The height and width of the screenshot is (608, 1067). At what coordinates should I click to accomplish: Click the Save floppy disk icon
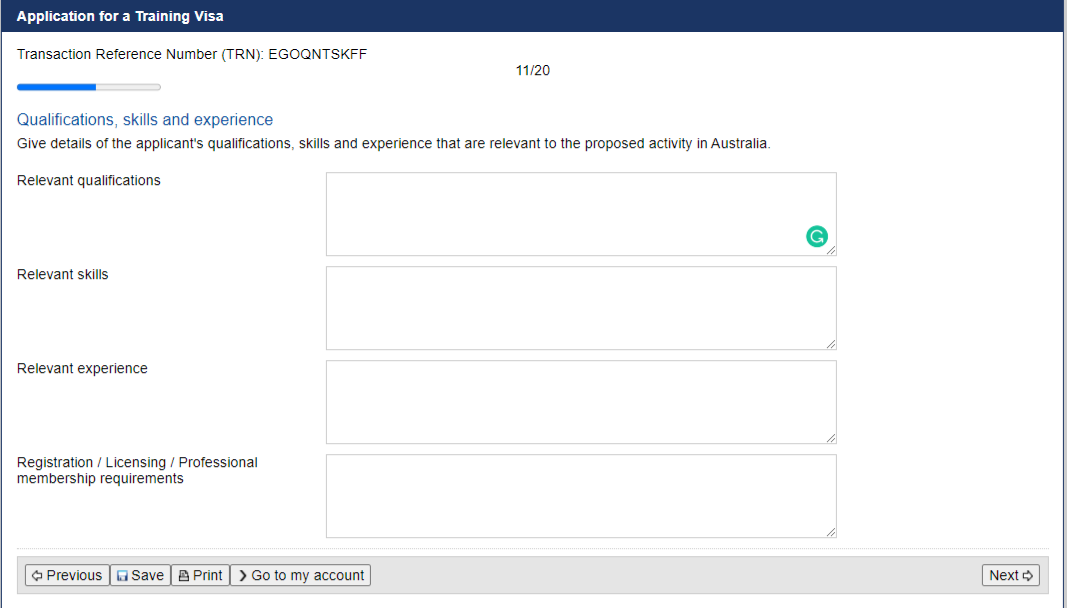pos(122,576)
